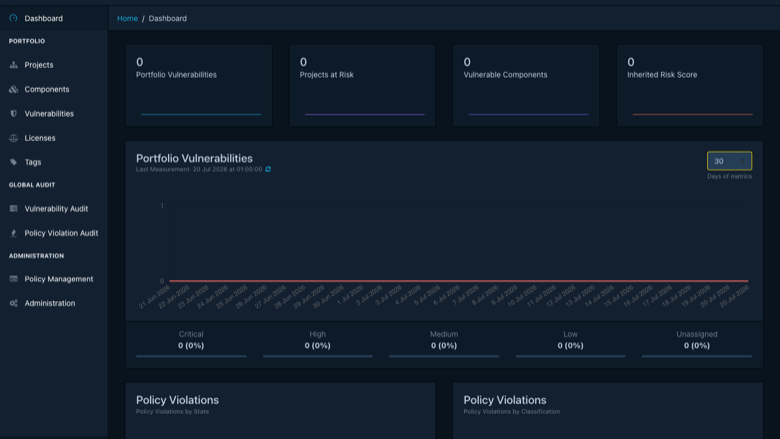Click the Tags label icon
Screen dimensions: 780x439
[13, 162]
